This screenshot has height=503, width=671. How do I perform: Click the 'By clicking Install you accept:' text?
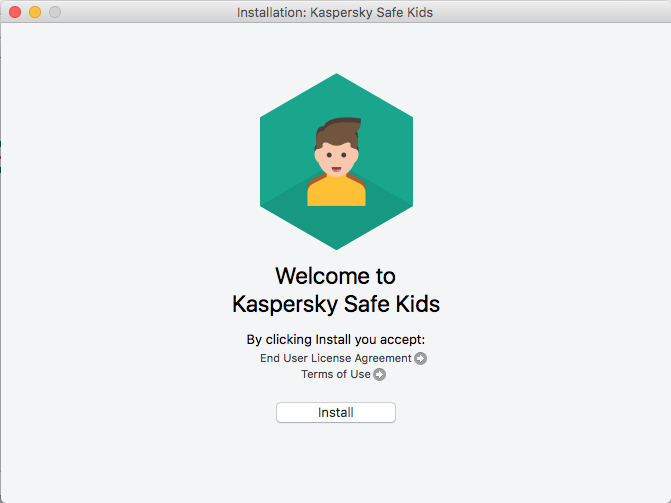(x=335, y=339)
